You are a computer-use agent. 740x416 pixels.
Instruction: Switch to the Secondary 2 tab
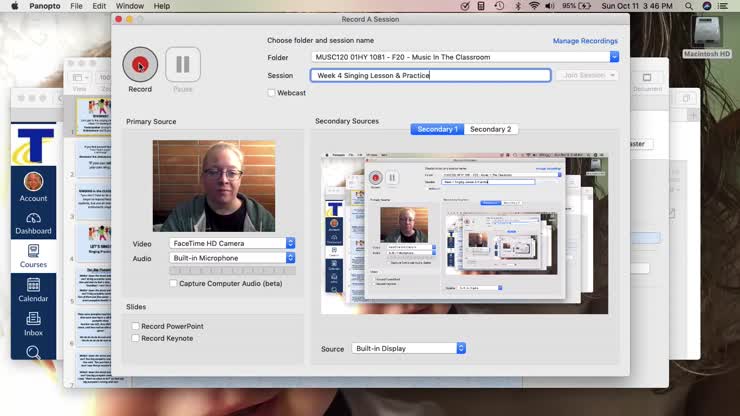click(490, 129)
